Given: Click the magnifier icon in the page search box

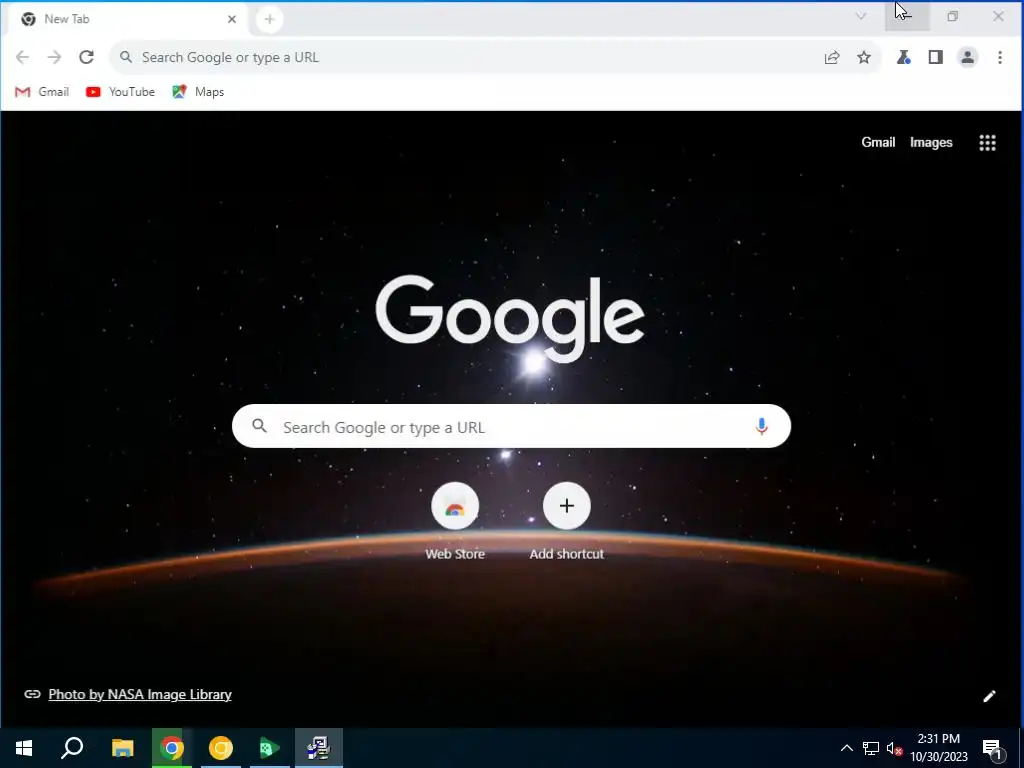Looking at the screenshot, I should pos(259,426).
